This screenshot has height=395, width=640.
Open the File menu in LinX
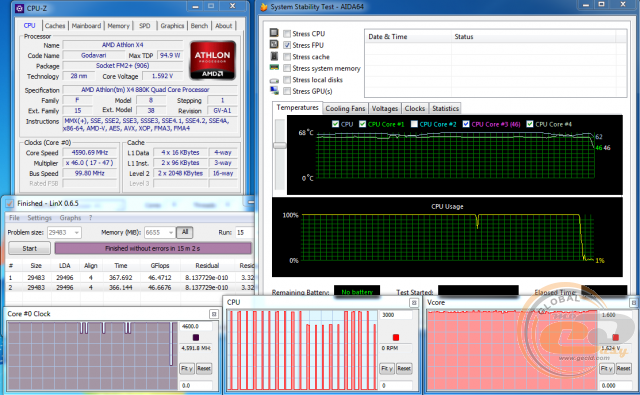tap(14, 218)
